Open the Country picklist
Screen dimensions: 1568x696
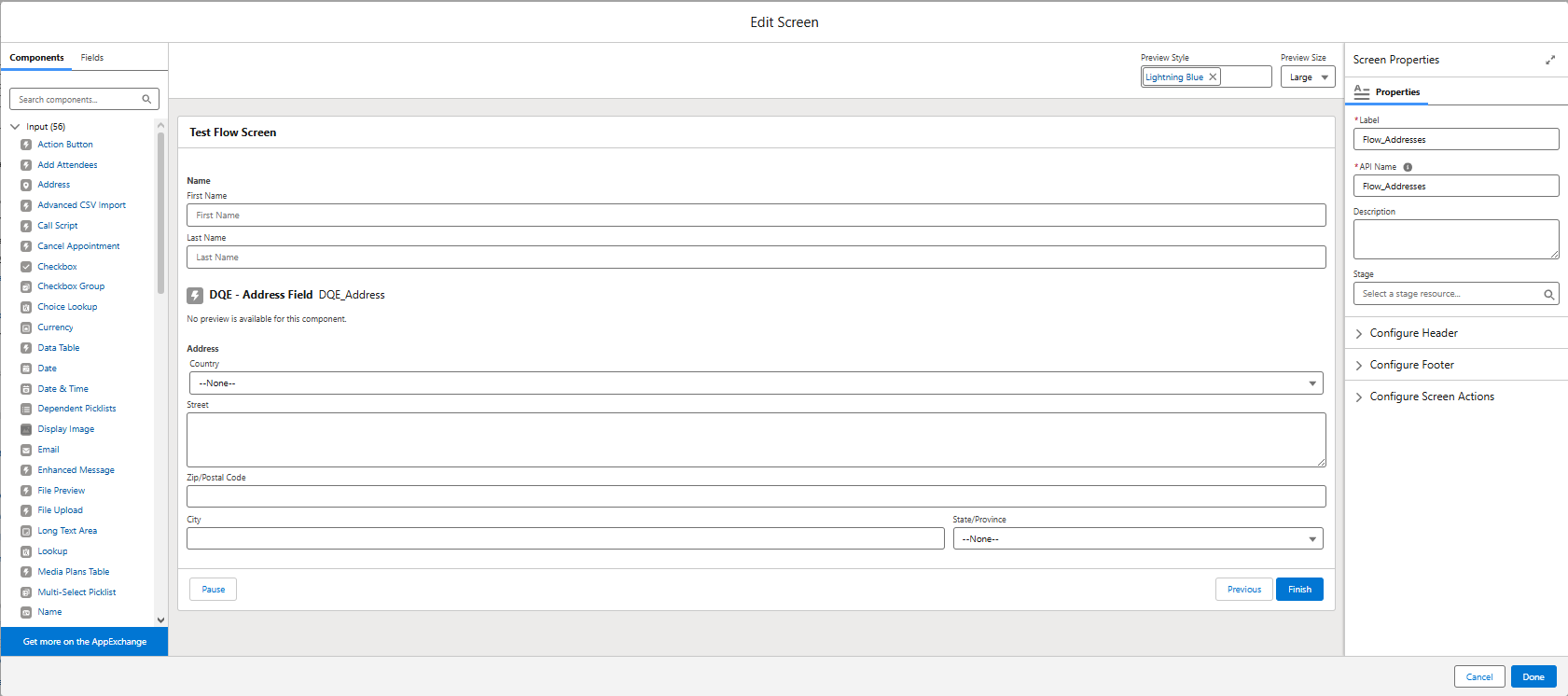tap(756, 383)
